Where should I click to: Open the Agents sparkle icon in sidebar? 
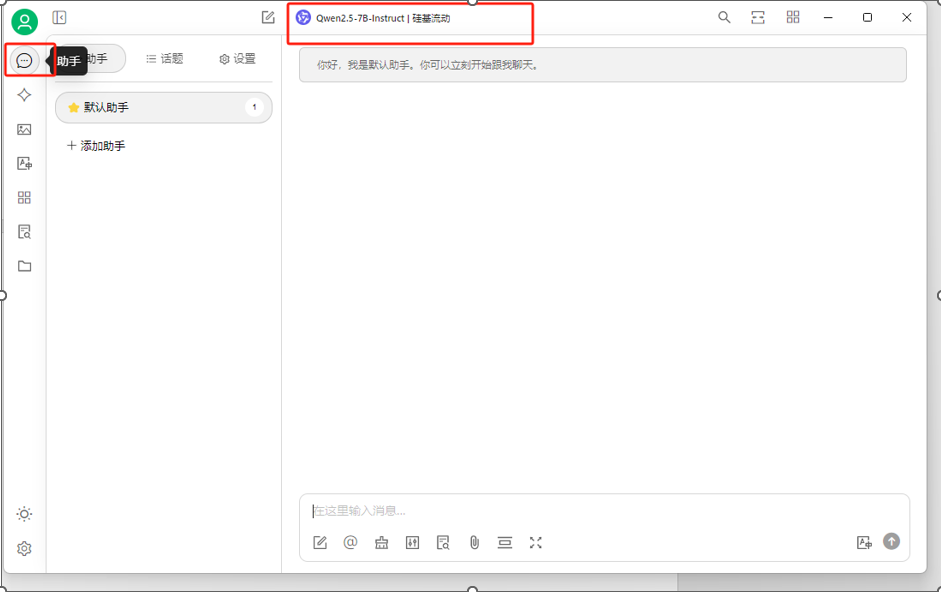[24, 95]
